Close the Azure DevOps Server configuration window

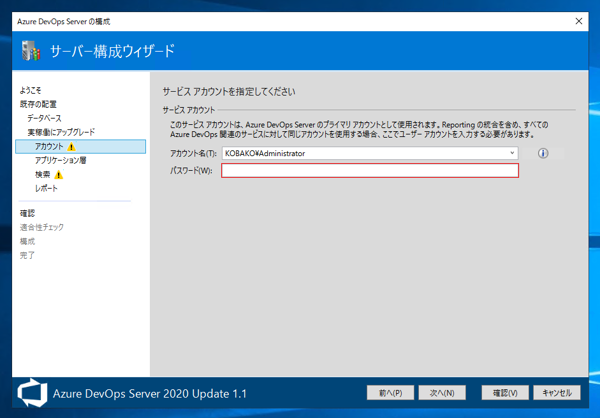[x=579, y=21]
